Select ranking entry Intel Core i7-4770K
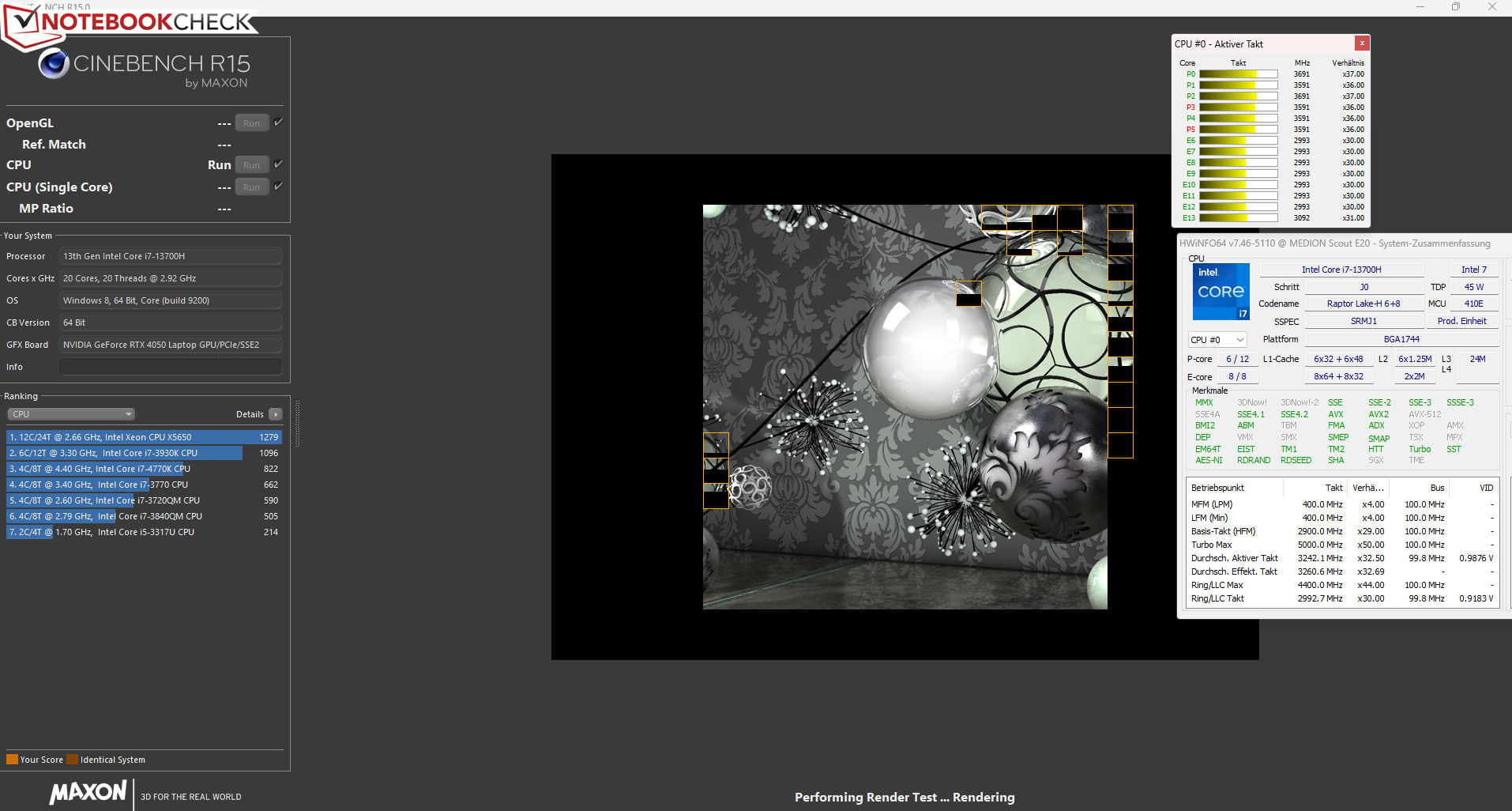The width and height of the screenshot is (1512, 811). (x=144, y=469)
